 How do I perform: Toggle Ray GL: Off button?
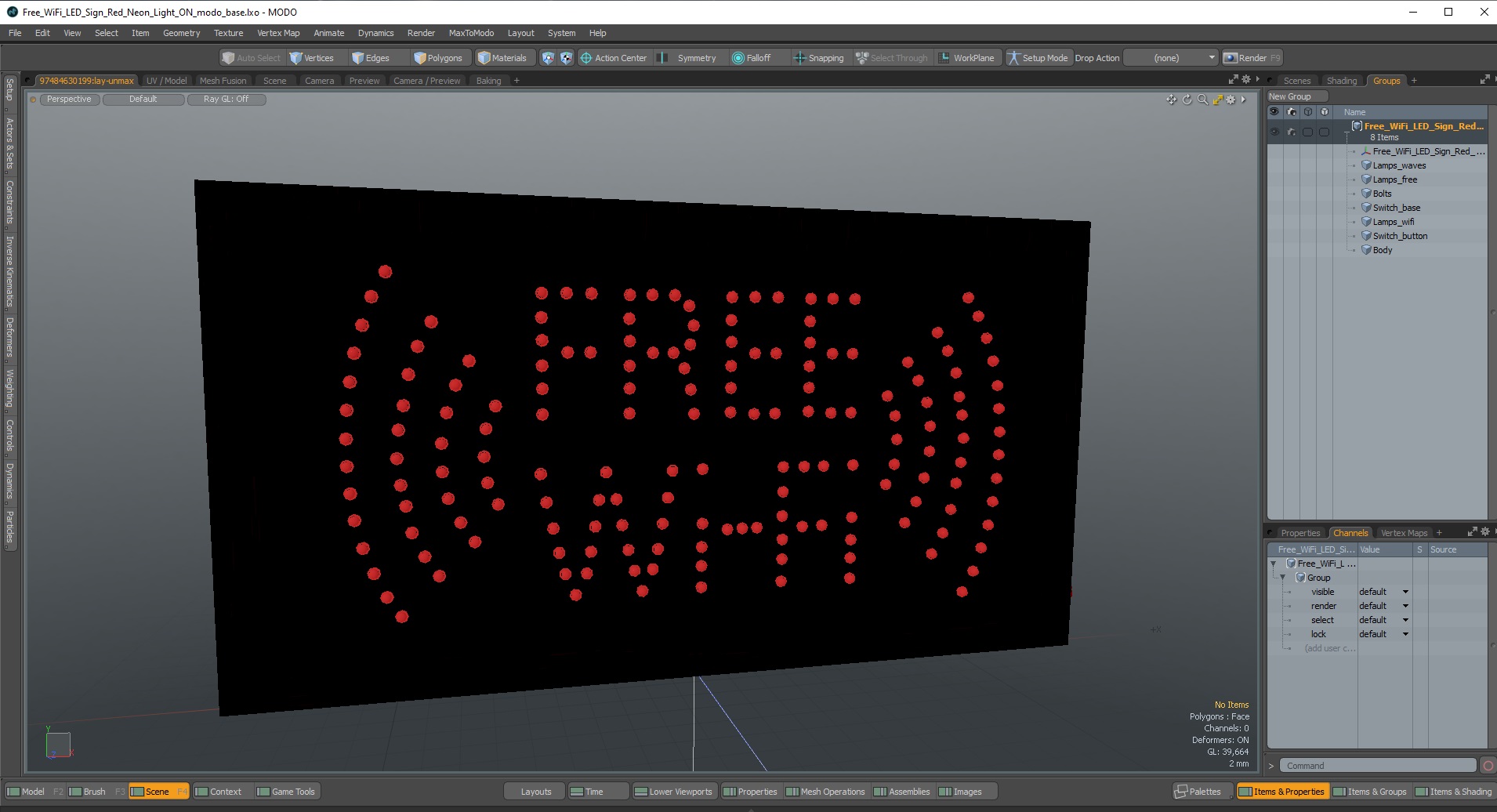point(227,100)
